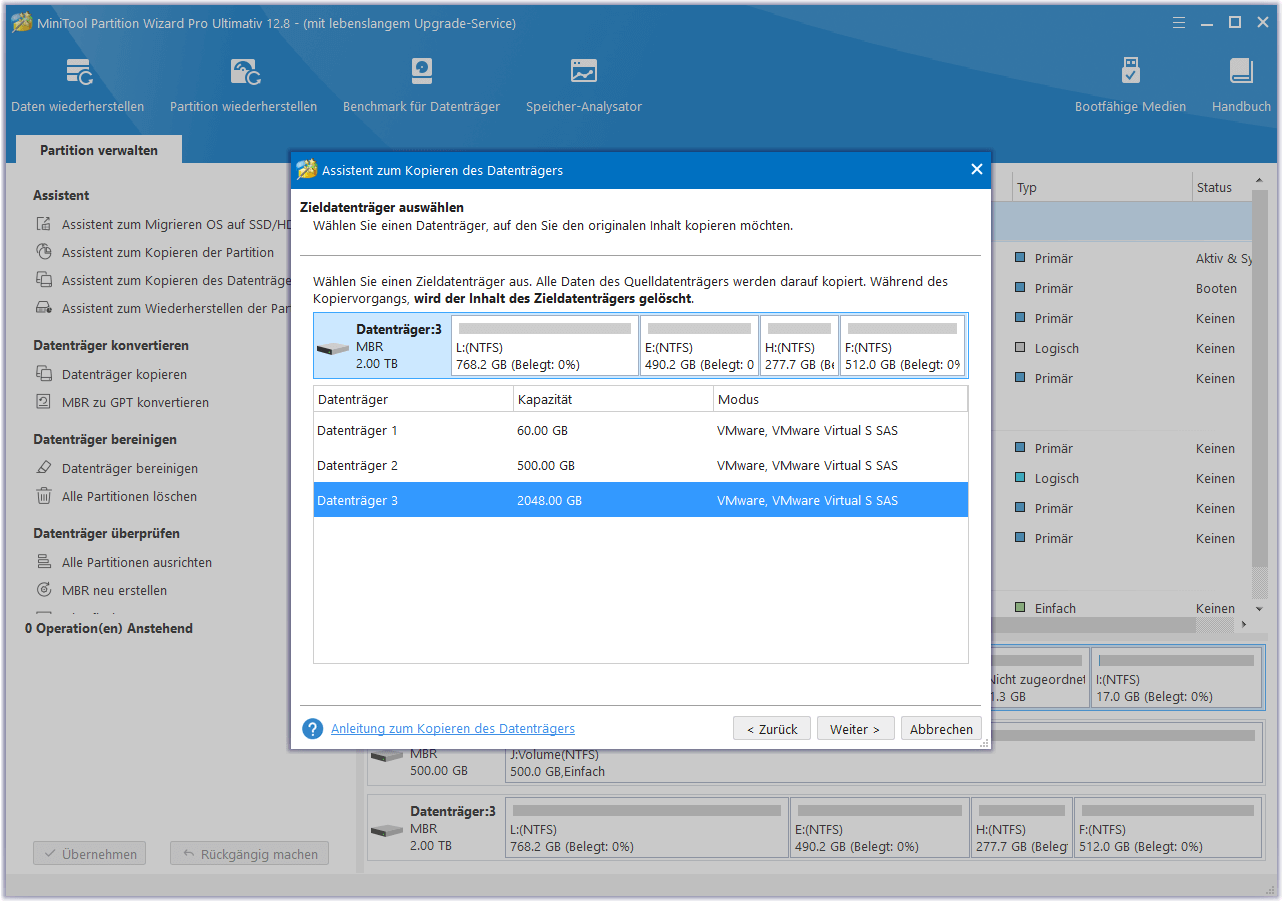
Task: Open Partition wiederherstellen tool
Action: click(x=243, y=85)
